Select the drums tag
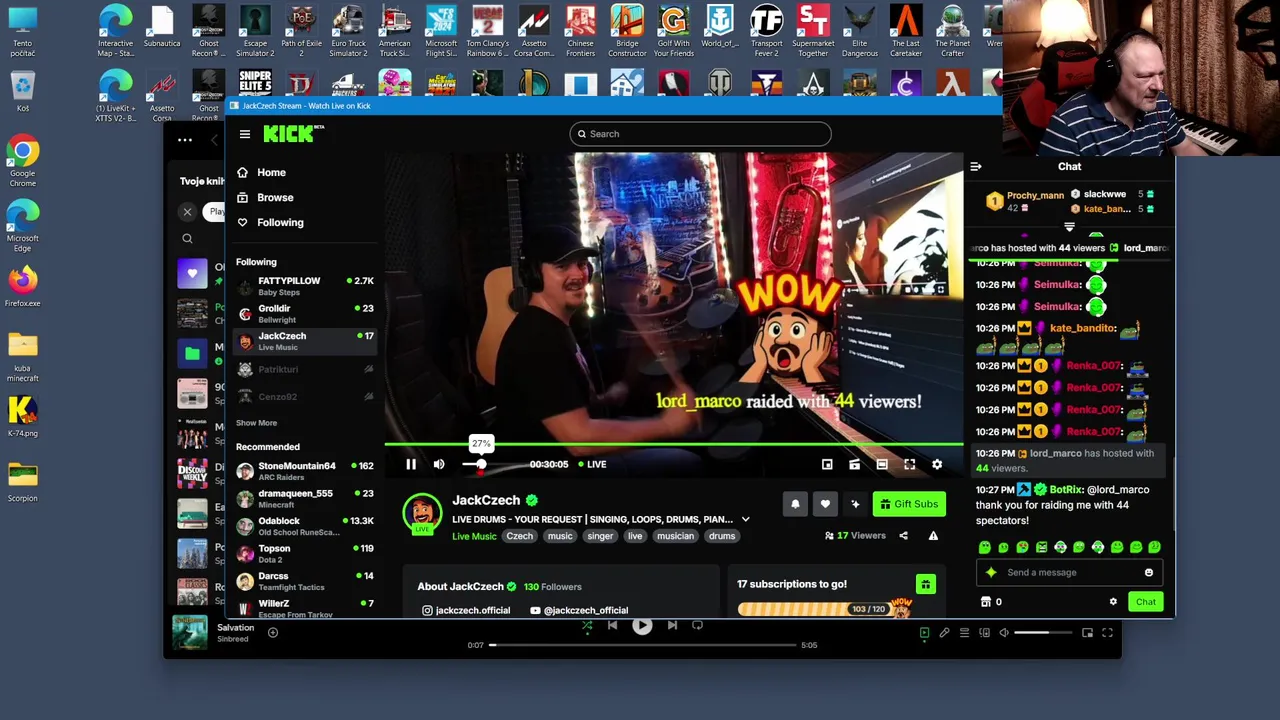Image resolution: width=1280 pixels, height=720 pixels. pos(722,536)
